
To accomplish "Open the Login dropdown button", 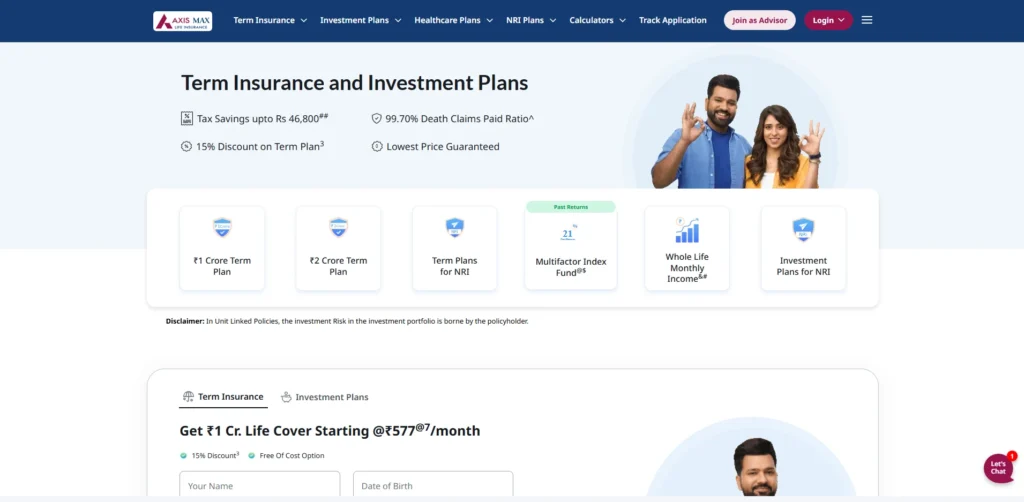I will pos(828,20).
